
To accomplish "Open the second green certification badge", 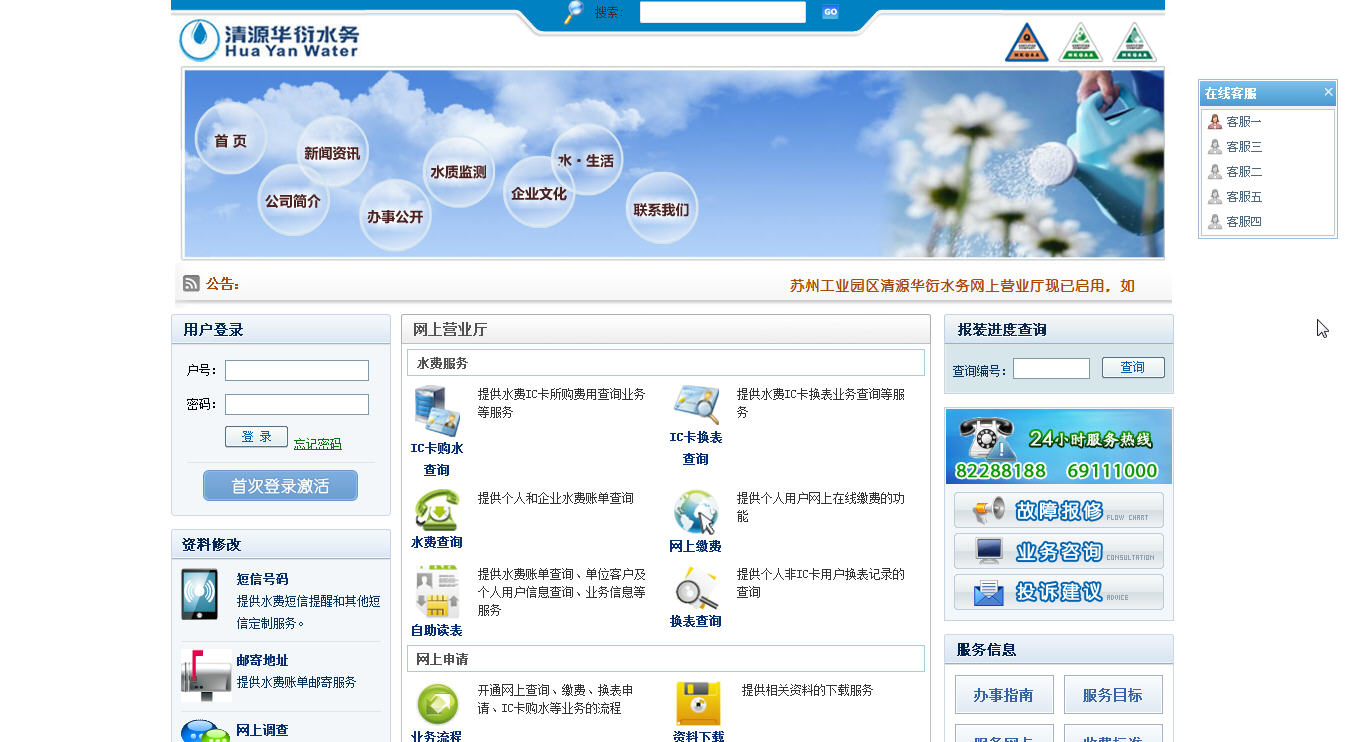I will pyautogui.click(x=1080, y=42).
